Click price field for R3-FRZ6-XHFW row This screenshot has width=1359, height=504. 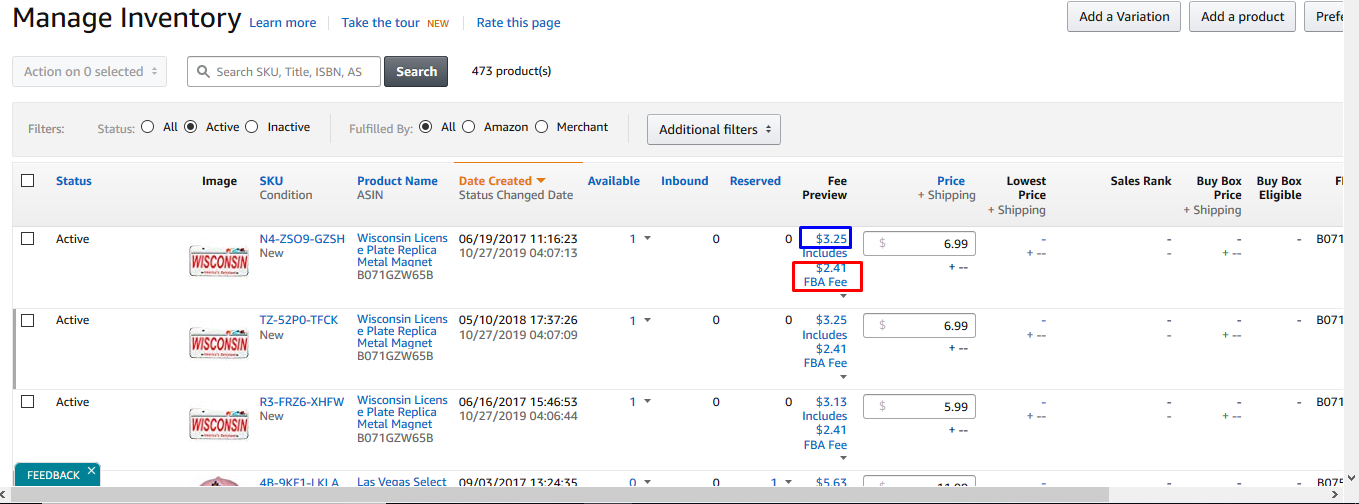(919, 407)
